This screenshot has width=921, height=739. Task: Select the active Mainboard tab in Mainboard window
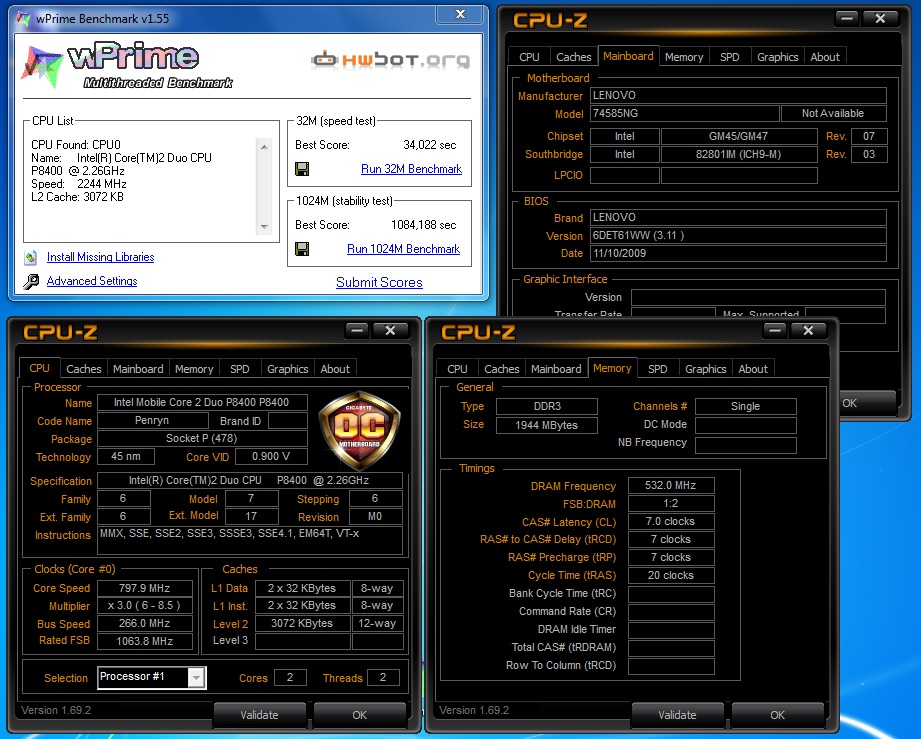(x=628, y=56)
